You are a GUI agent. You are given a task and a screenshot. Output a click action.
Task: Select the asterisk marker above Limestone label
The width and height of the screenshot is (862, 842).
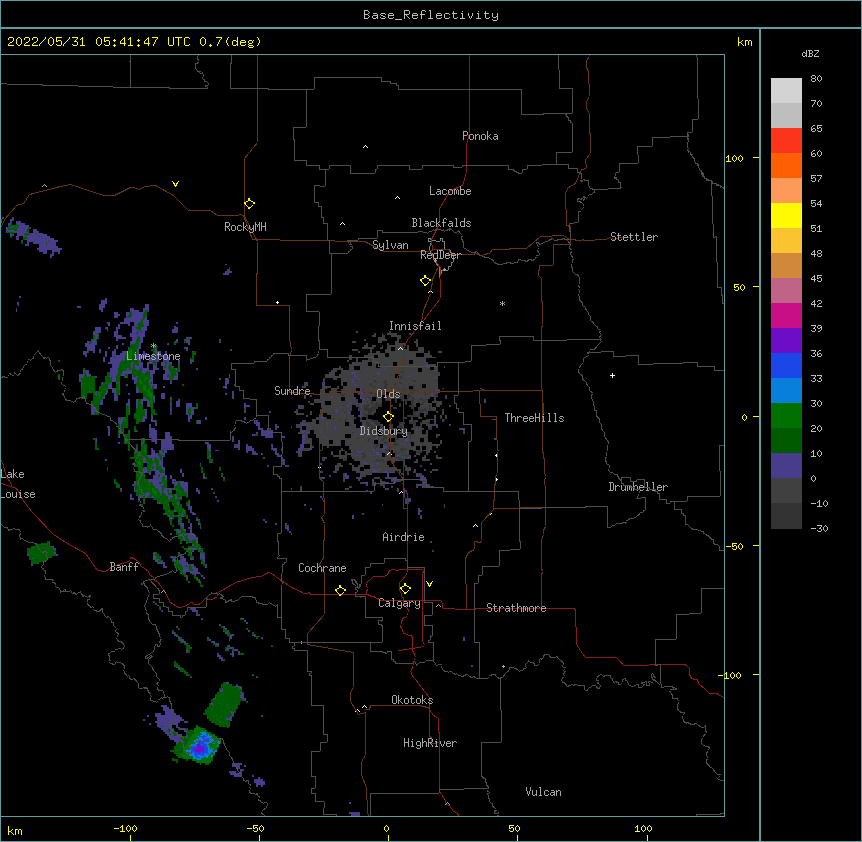153,346
